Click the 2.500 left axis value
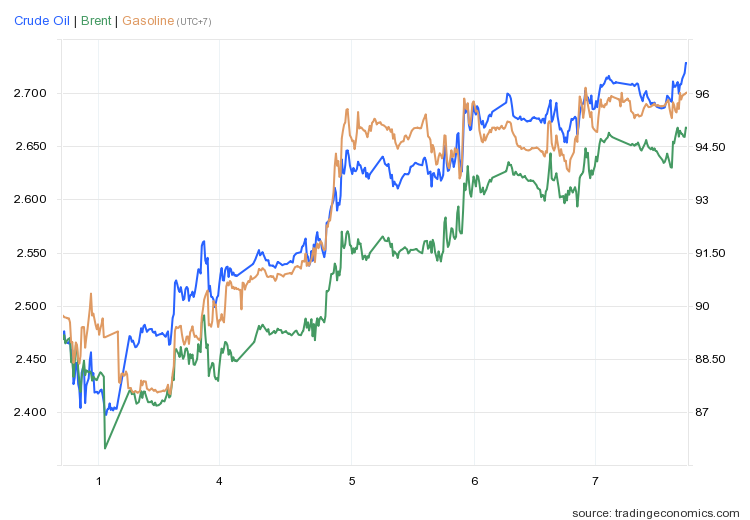Image resolution: width=750 pixels, height=520 pixels. coord(33,306)
